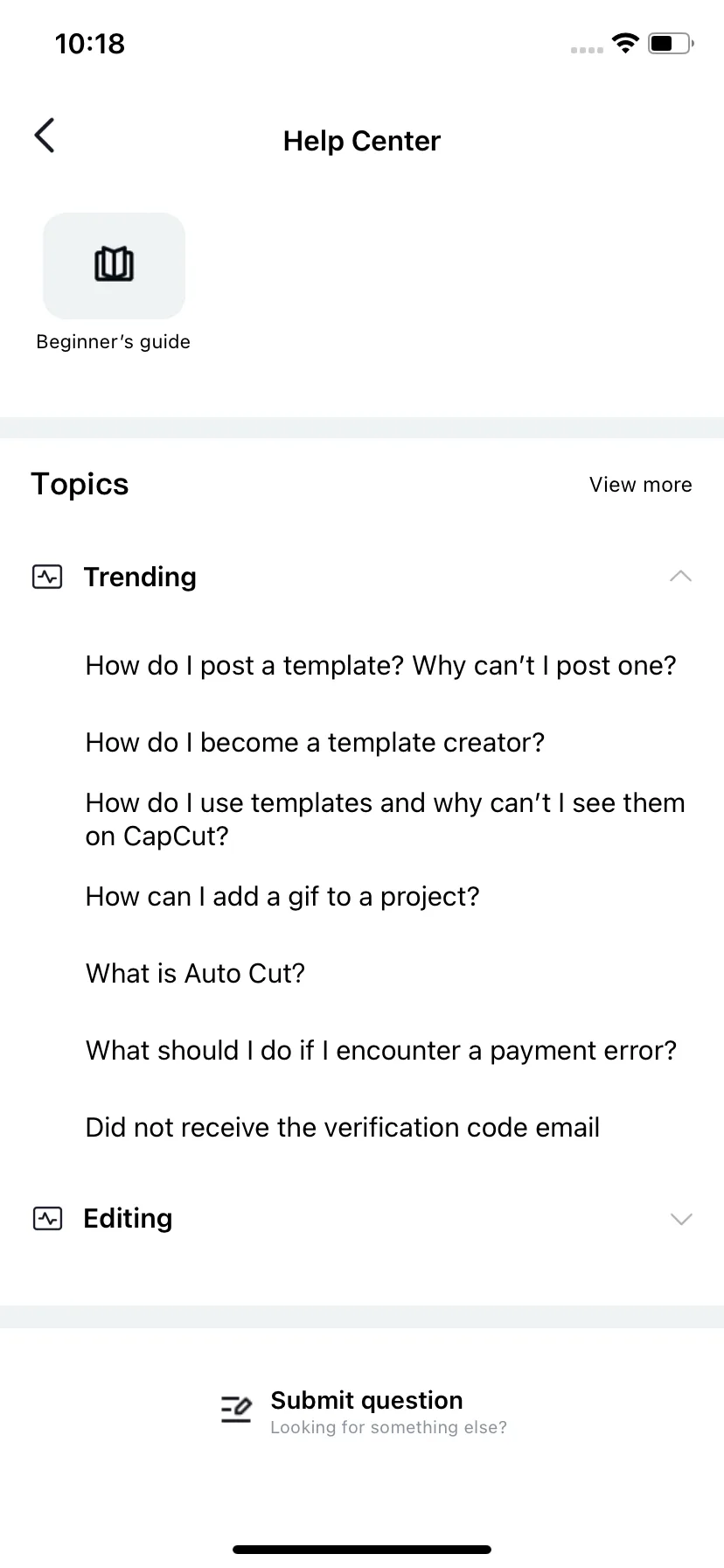
Task: Open question about templates on CapCut
Action: [x=385, y=819]
